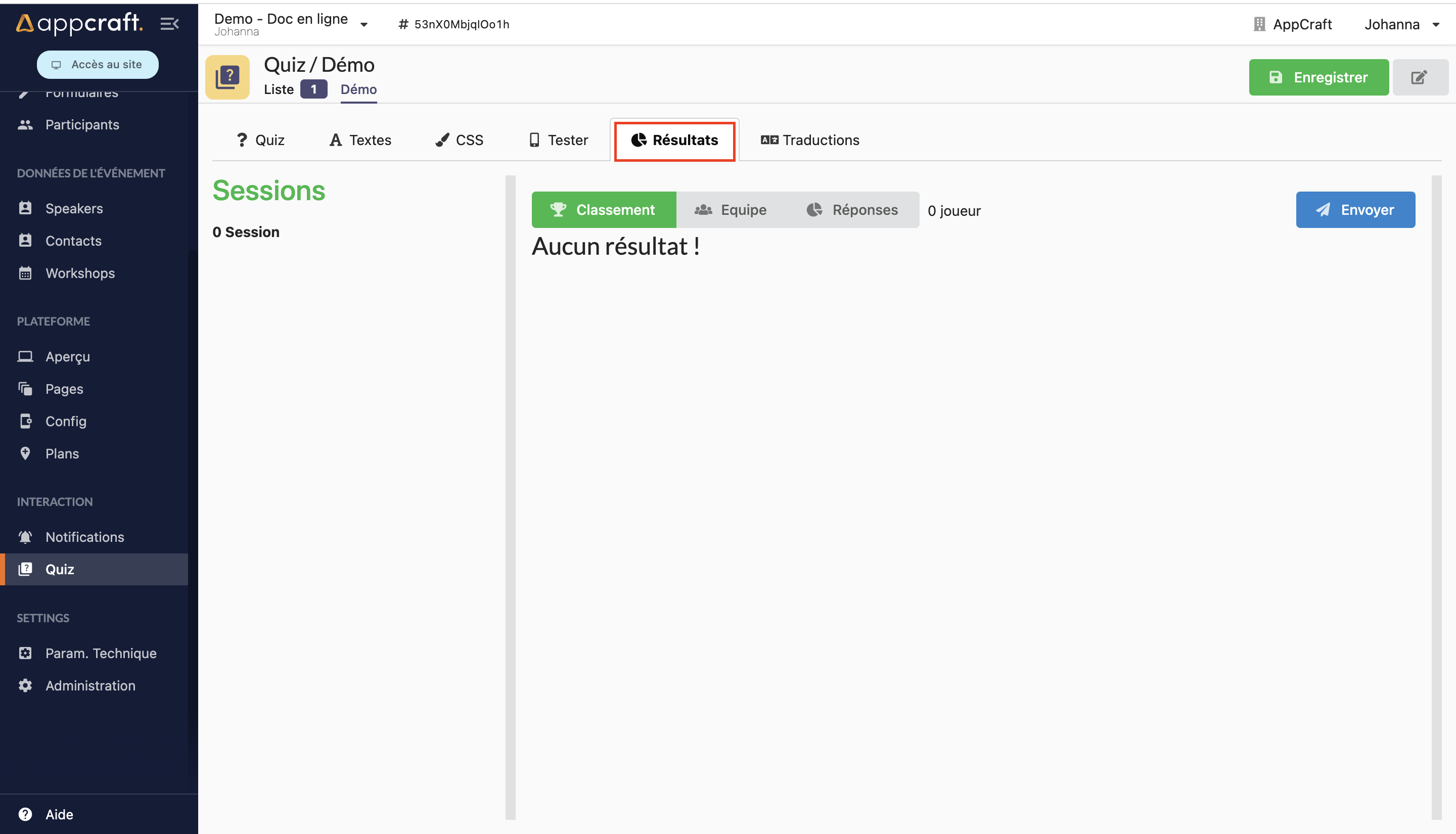Click the Quiz sidebar menu icon
Image resolution: width=1456 pixels, height=834 pixels.
[x=24, y=568]
